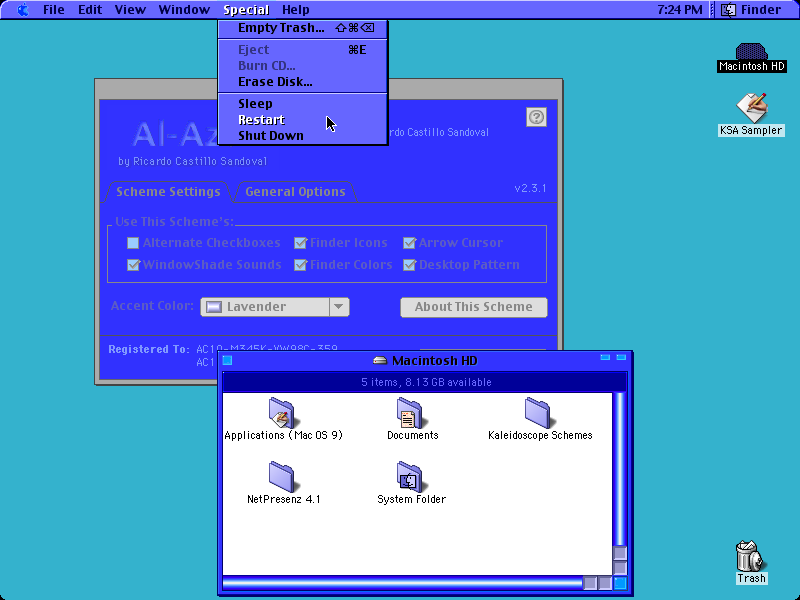Switch to the Scheme Settings tab
The height and width of the screenshot is (600, 800).
pyautogui.click(x=168, y=192)
